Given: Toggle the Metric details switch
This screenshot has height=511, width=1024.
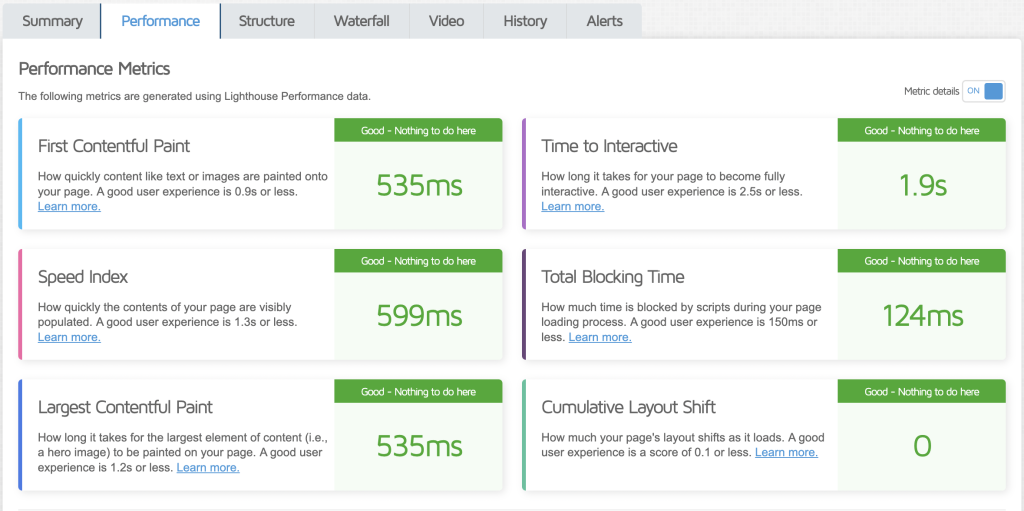Looking at the screenshot, I should tap(984, 91).
